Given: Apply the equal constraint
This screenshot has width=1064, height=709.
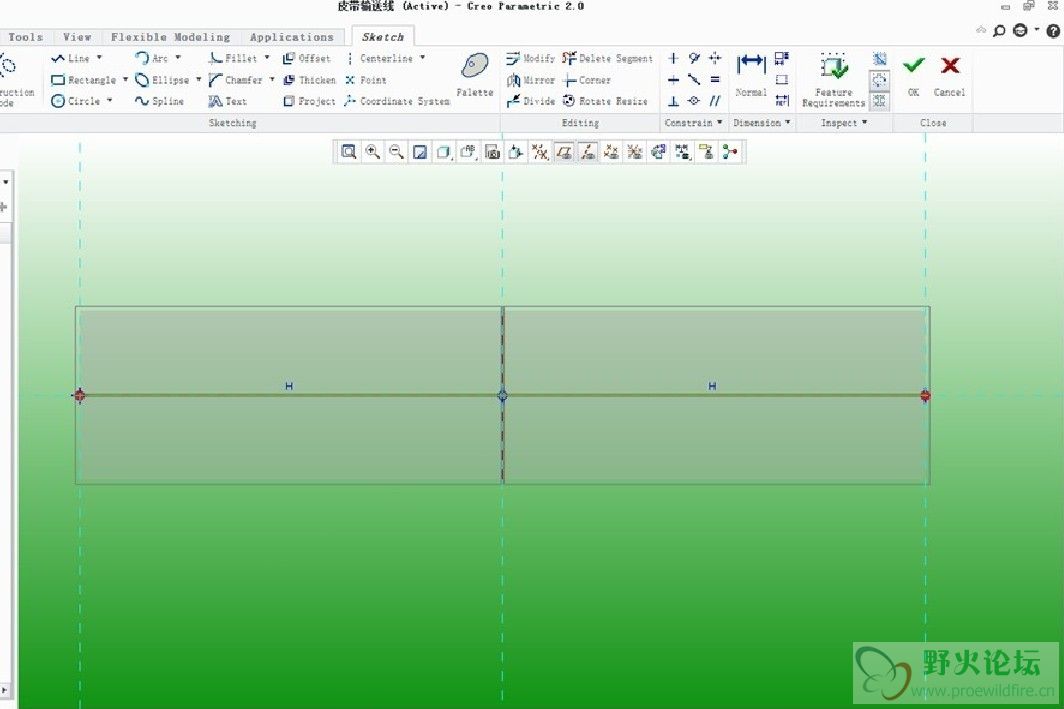Looking at the screenshot, I should 715,80.
